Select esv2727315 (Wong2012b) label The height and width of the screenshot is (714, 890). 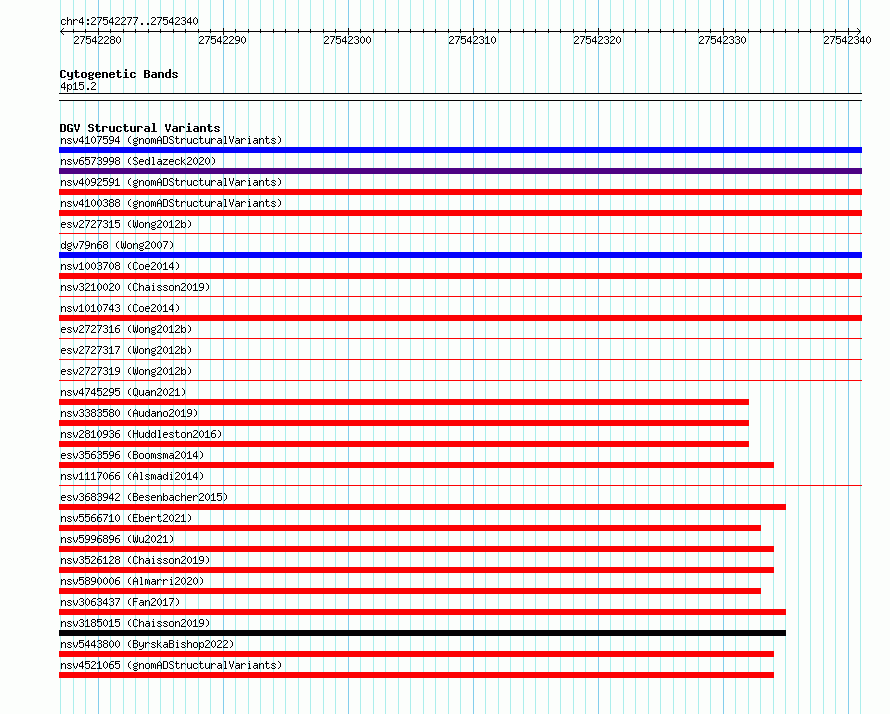coord(126,224)
